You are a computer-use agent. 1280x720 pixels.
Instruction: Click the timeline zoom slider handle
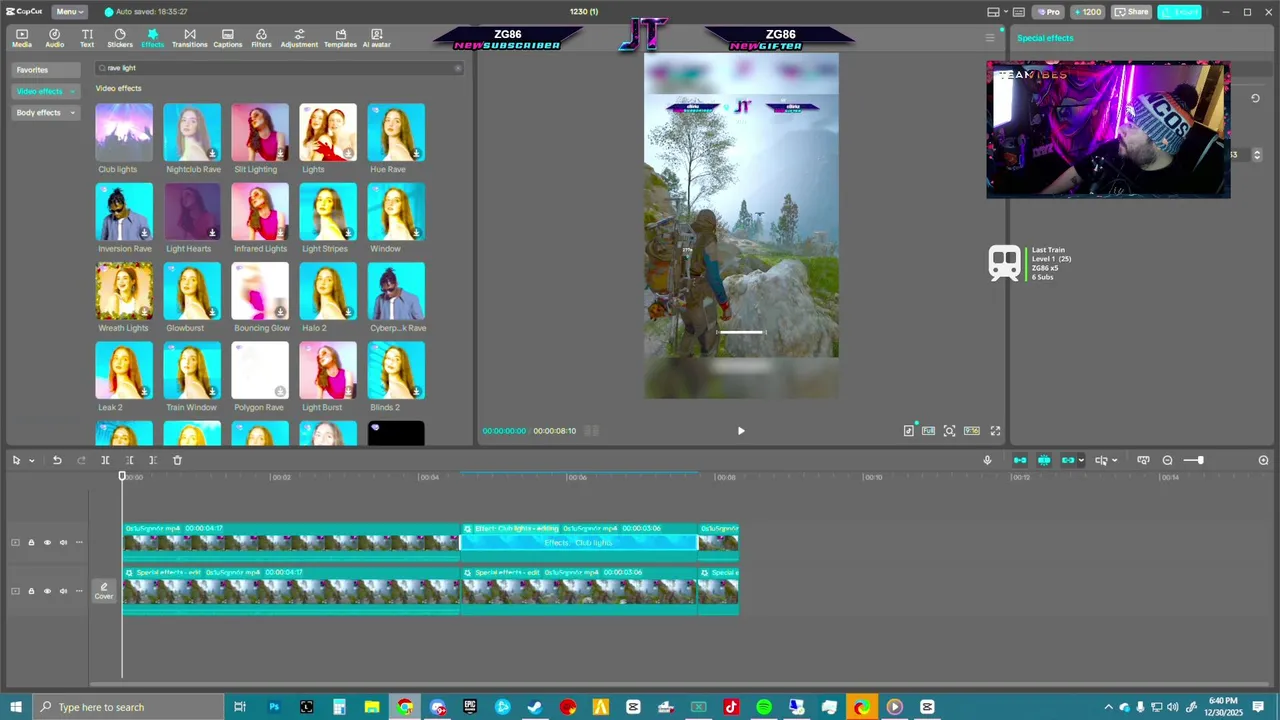click(1200, 460)
